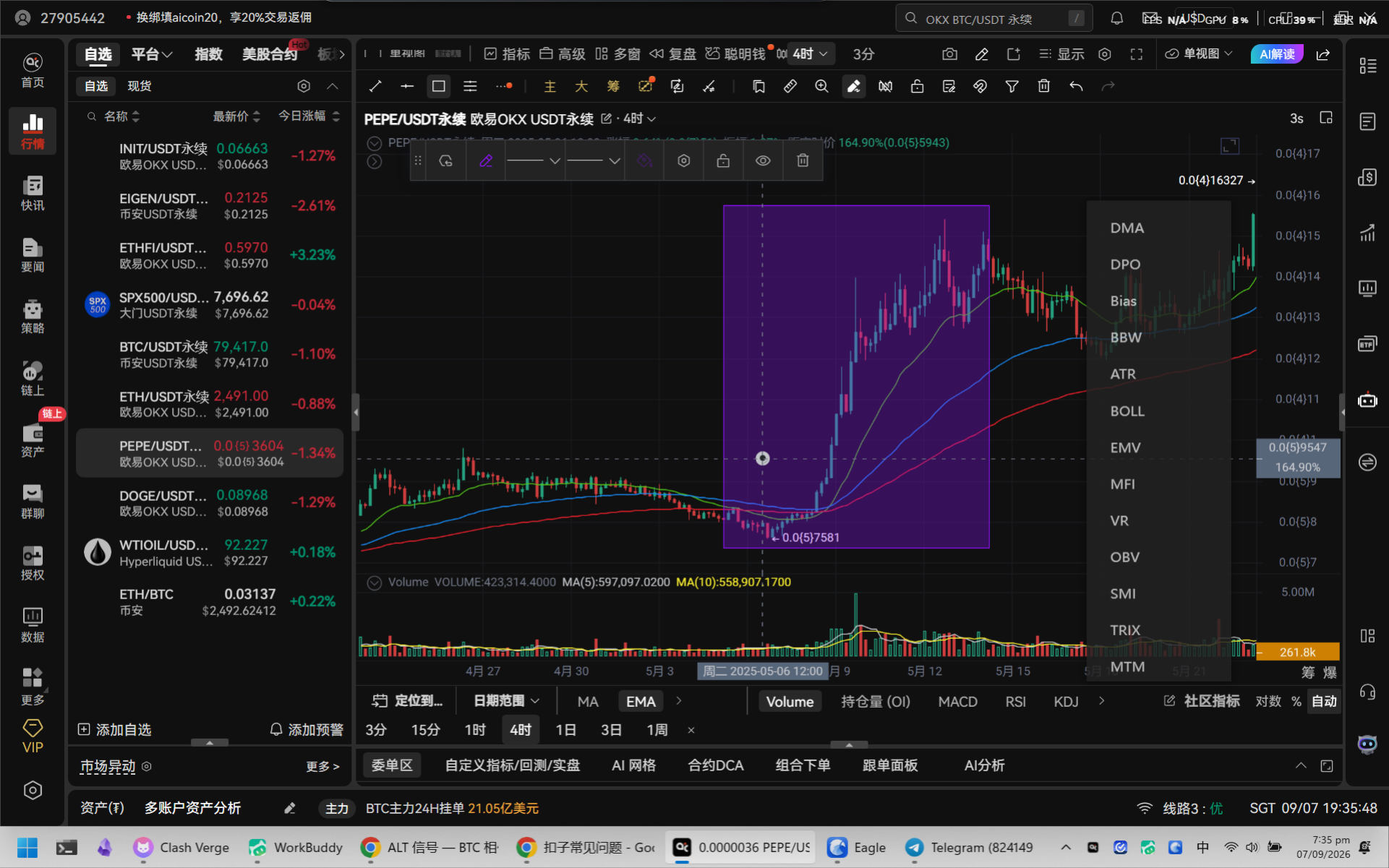Screen dimensions: 1389x868
Task: Click the notification bell icon
Action: (1116, 18)
